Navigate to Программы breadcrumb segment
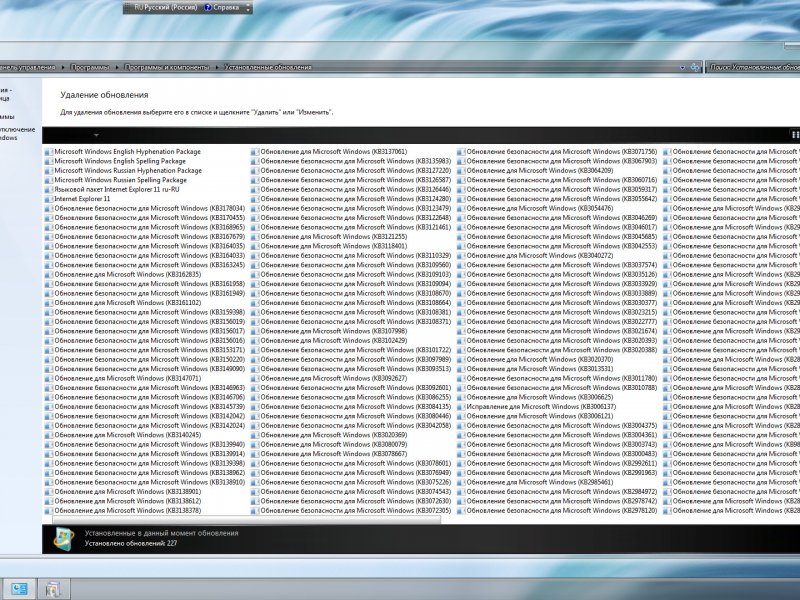Screen dimensions: 800x600 pos(90,67)
